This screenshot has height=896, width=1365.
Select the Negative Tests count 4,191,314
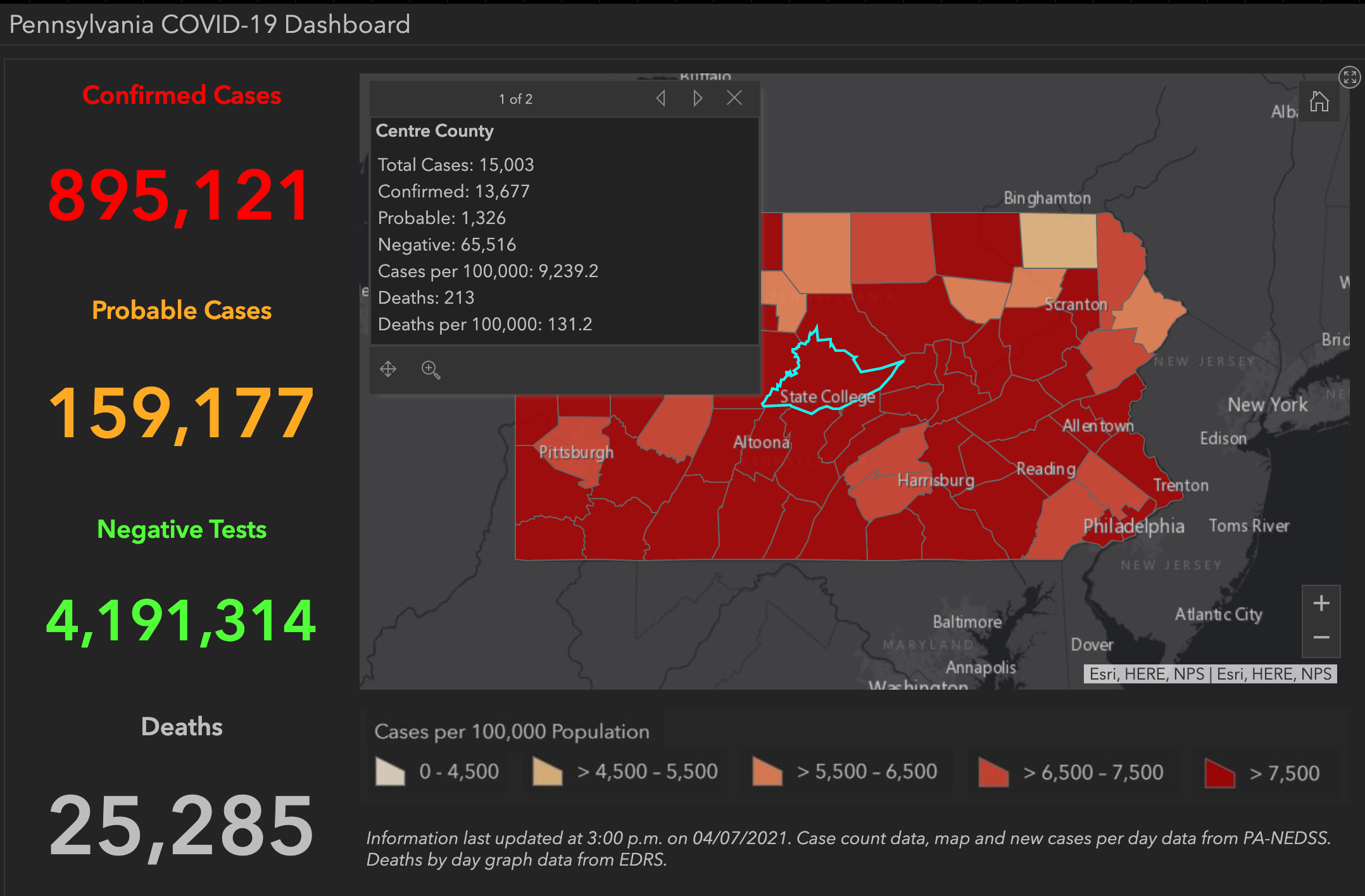[x=181, y=621]
